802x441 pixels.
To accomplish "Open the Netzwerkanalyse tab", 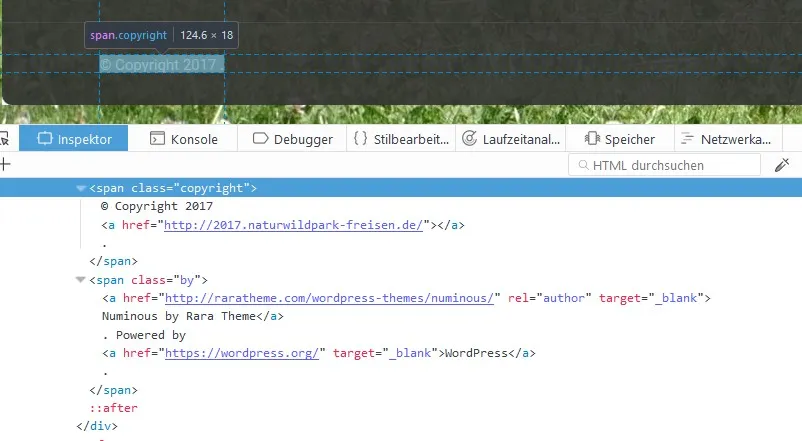I will pos(728,139).
